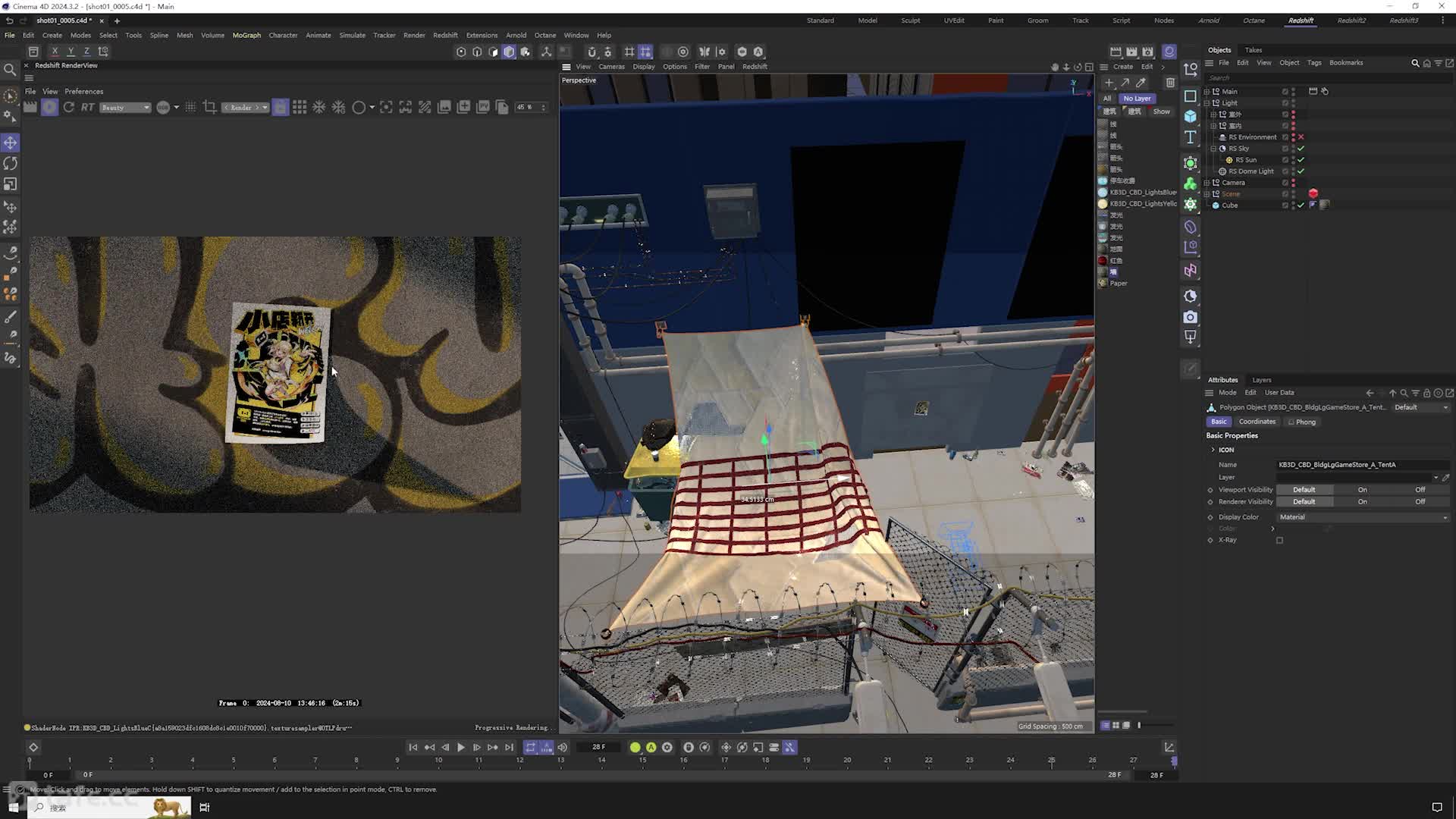
Task: Switch to the Sculpt layout tab
Action: click(911, 20)
